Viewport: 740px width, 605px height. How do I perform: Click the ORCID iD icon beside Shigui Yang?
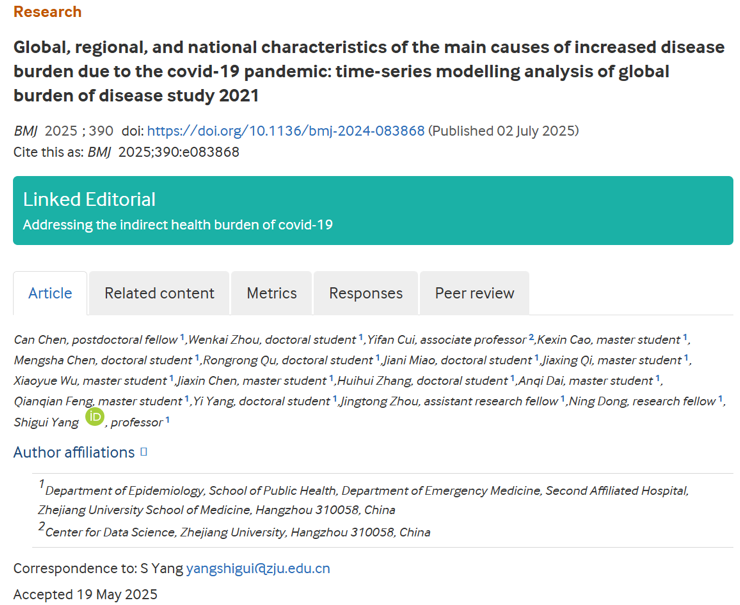(x=95, y=417)
